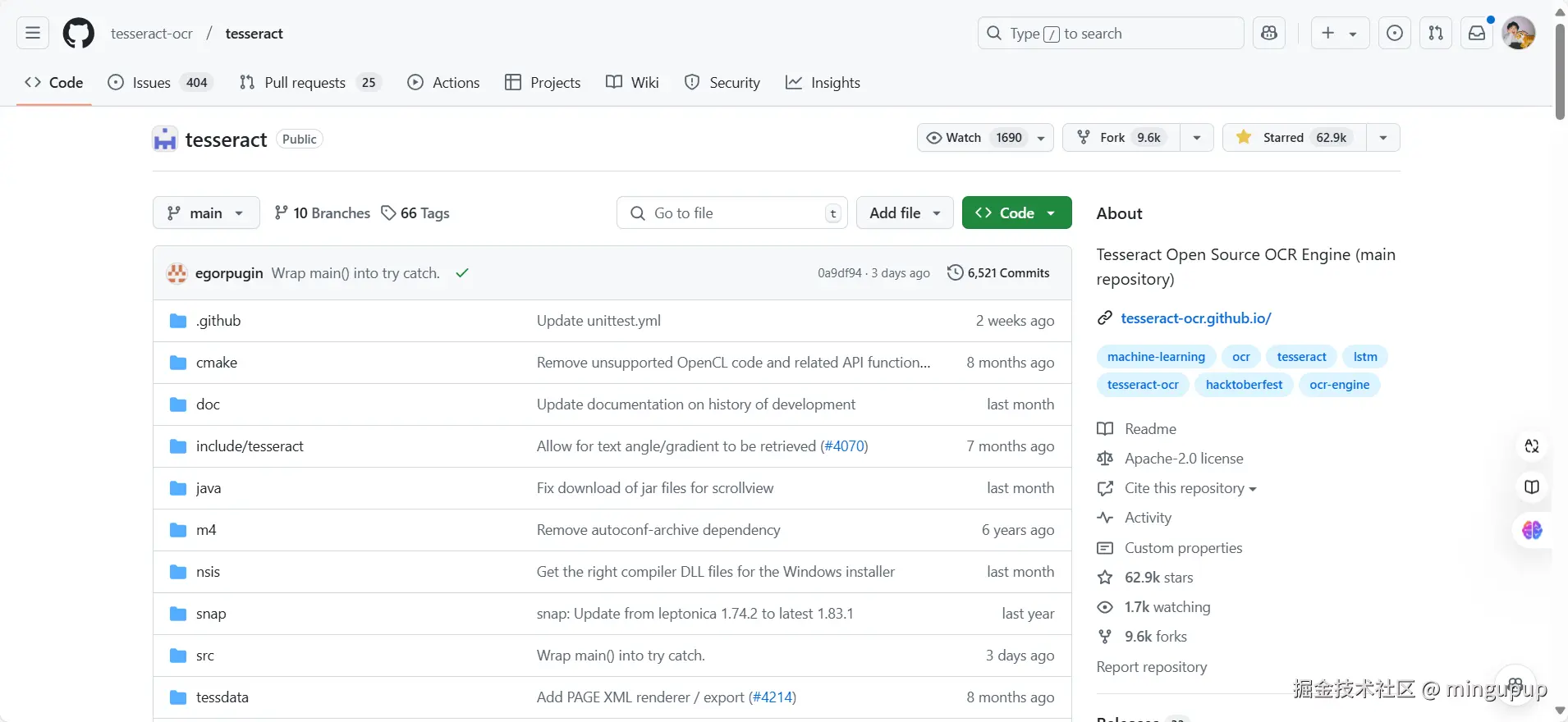
Task: Open the hamburger navigation menu
Action: [x=33, y=34]
